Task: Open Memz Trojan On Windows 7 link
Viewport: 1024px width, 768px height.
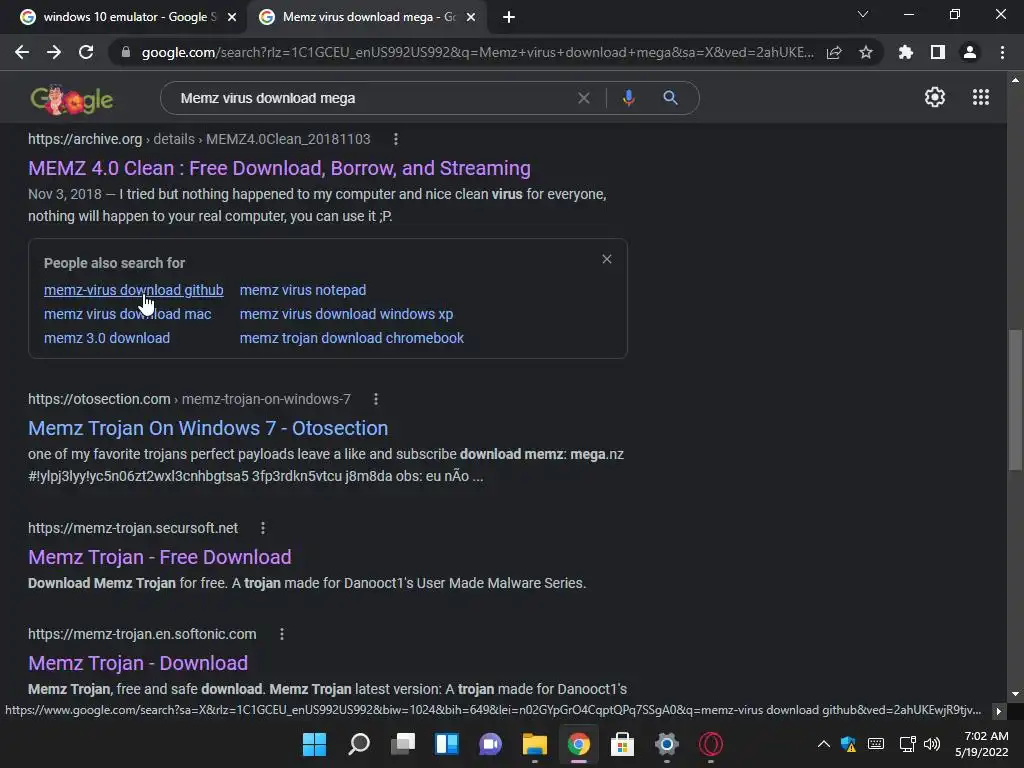Action: 208,428
